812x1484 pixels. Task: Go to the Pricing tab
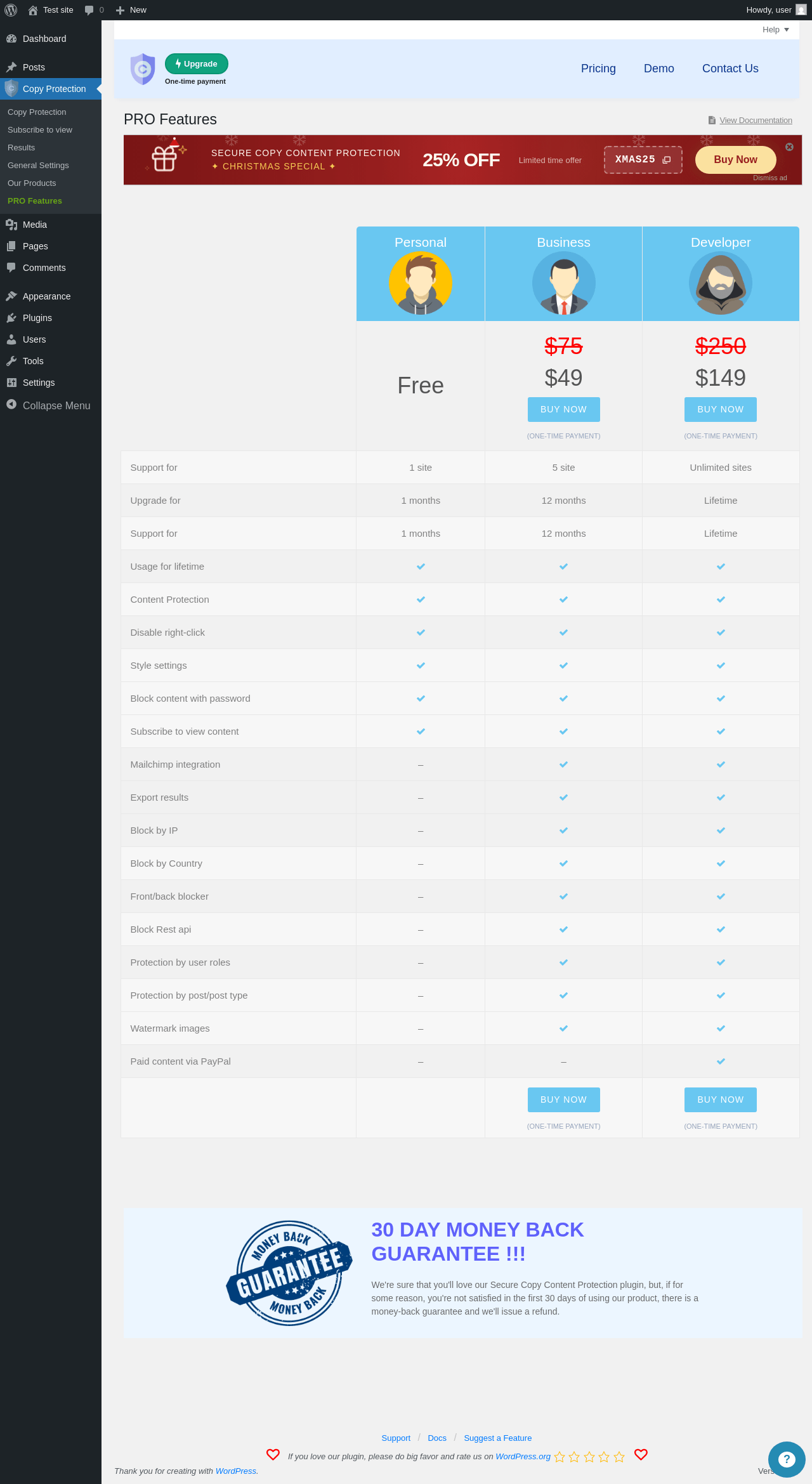click(598, 69)
